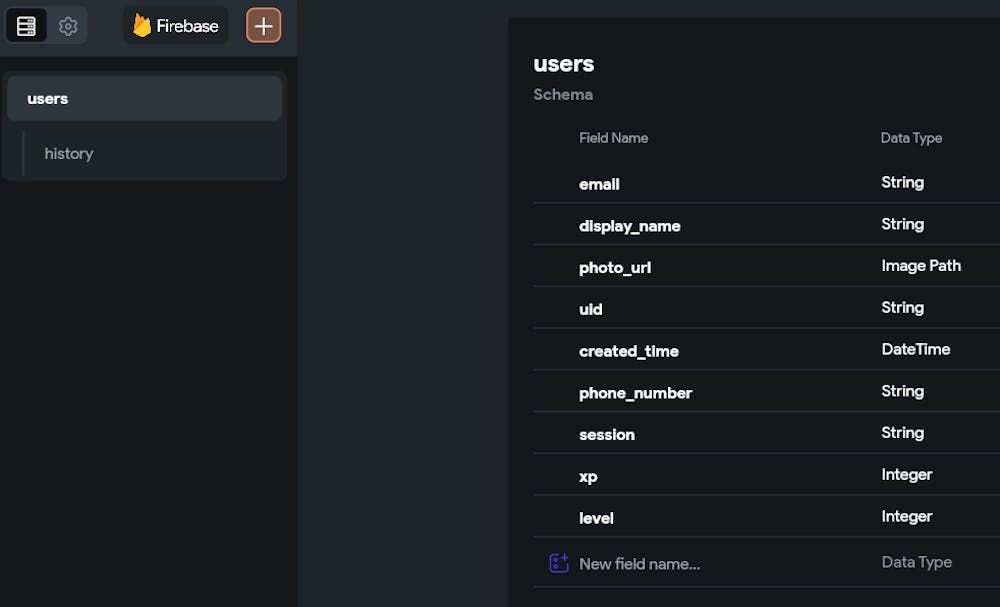1000x607 pixels.
Task: Click the created_time field name
Action: click(629, 351)
